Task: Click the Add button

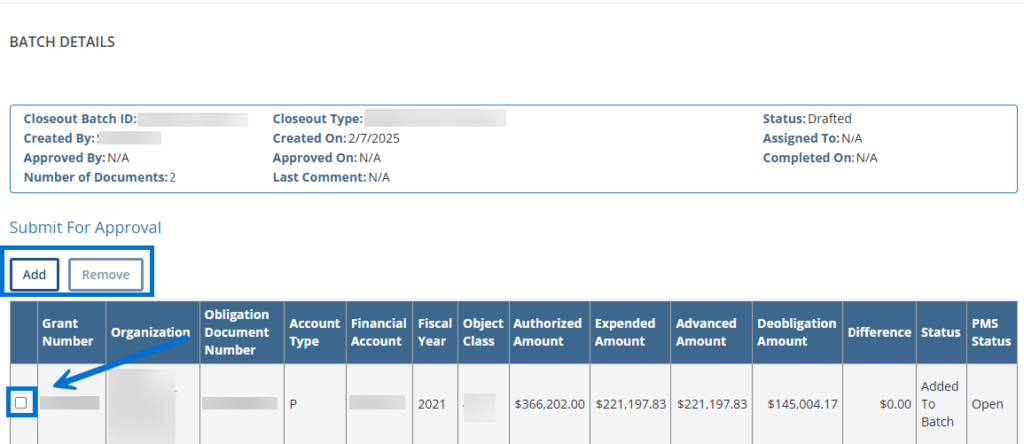Action: tap(35, 274)
